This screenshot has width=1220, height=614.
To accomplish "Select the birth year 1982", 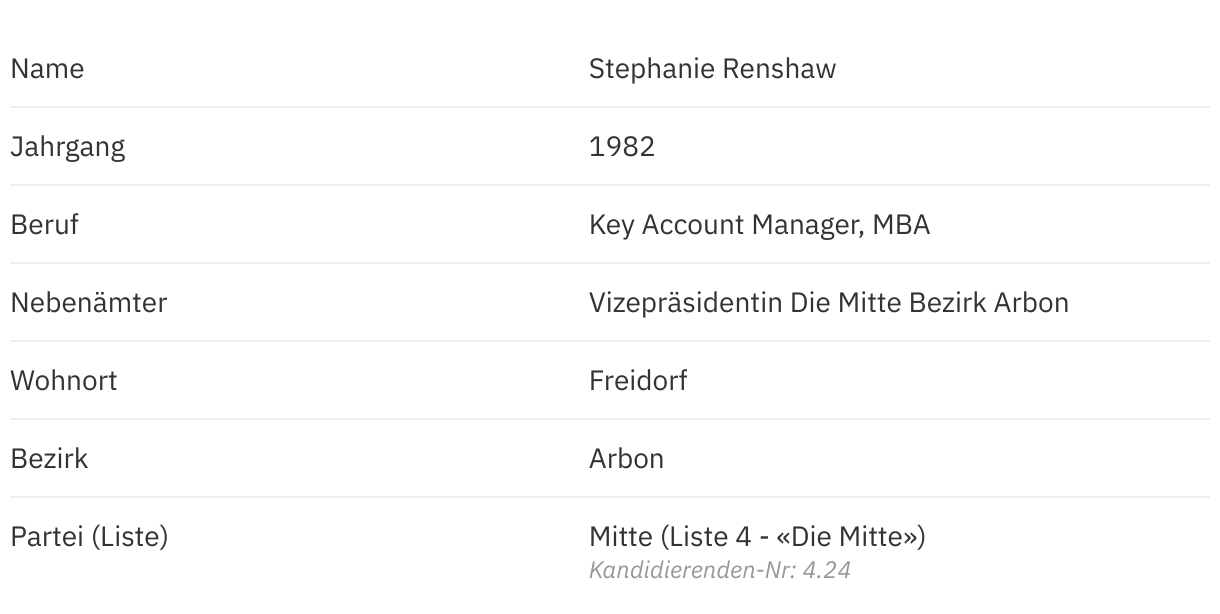I will pos(622,147).
